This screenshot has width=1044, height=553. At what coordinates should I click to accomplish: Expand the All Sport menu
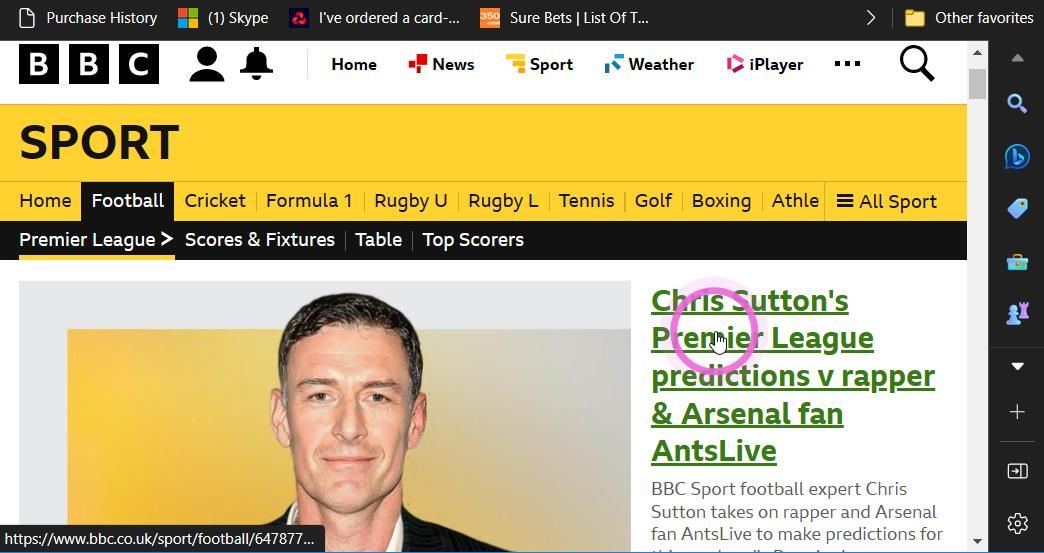(886, 201)
